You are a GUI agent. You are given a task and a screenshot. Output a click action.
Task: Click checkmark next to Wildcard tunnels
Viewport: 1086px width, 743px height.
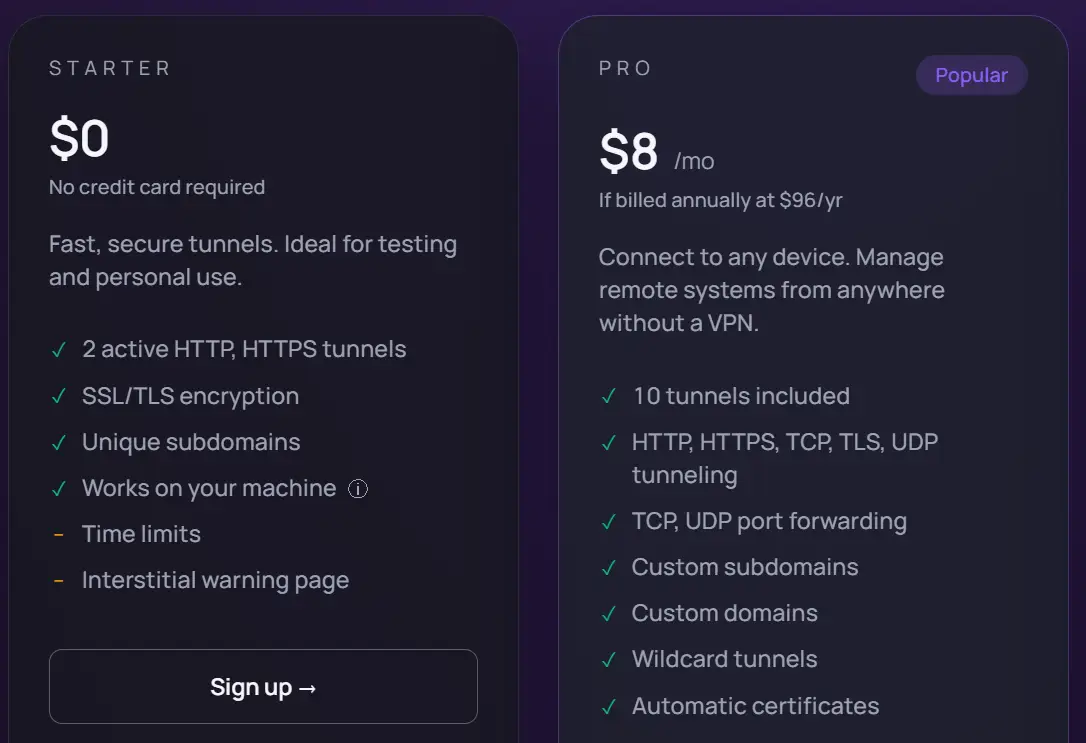tap(609, 659)
